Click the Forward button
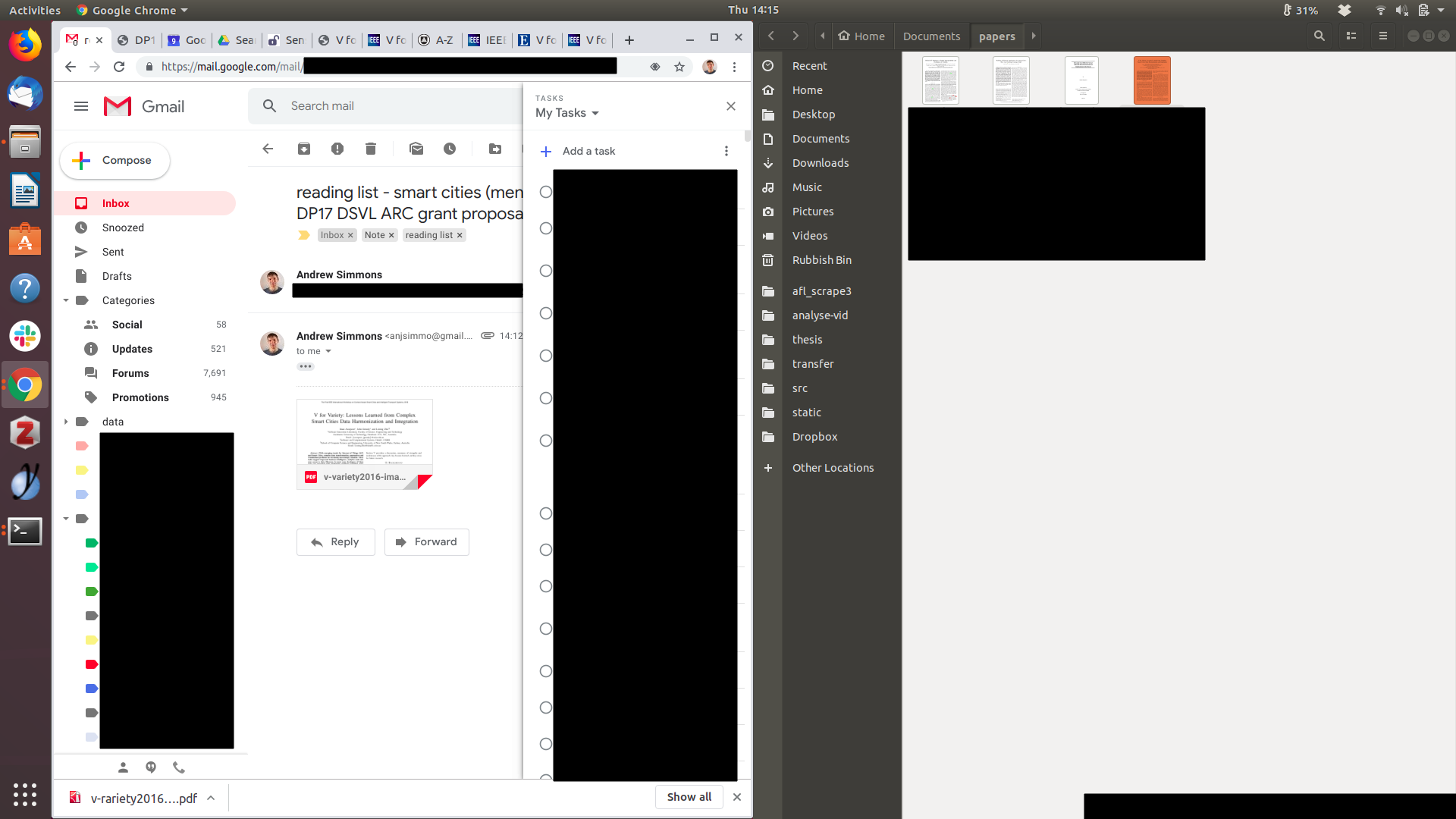1456x819 pixels. (426, 541)
